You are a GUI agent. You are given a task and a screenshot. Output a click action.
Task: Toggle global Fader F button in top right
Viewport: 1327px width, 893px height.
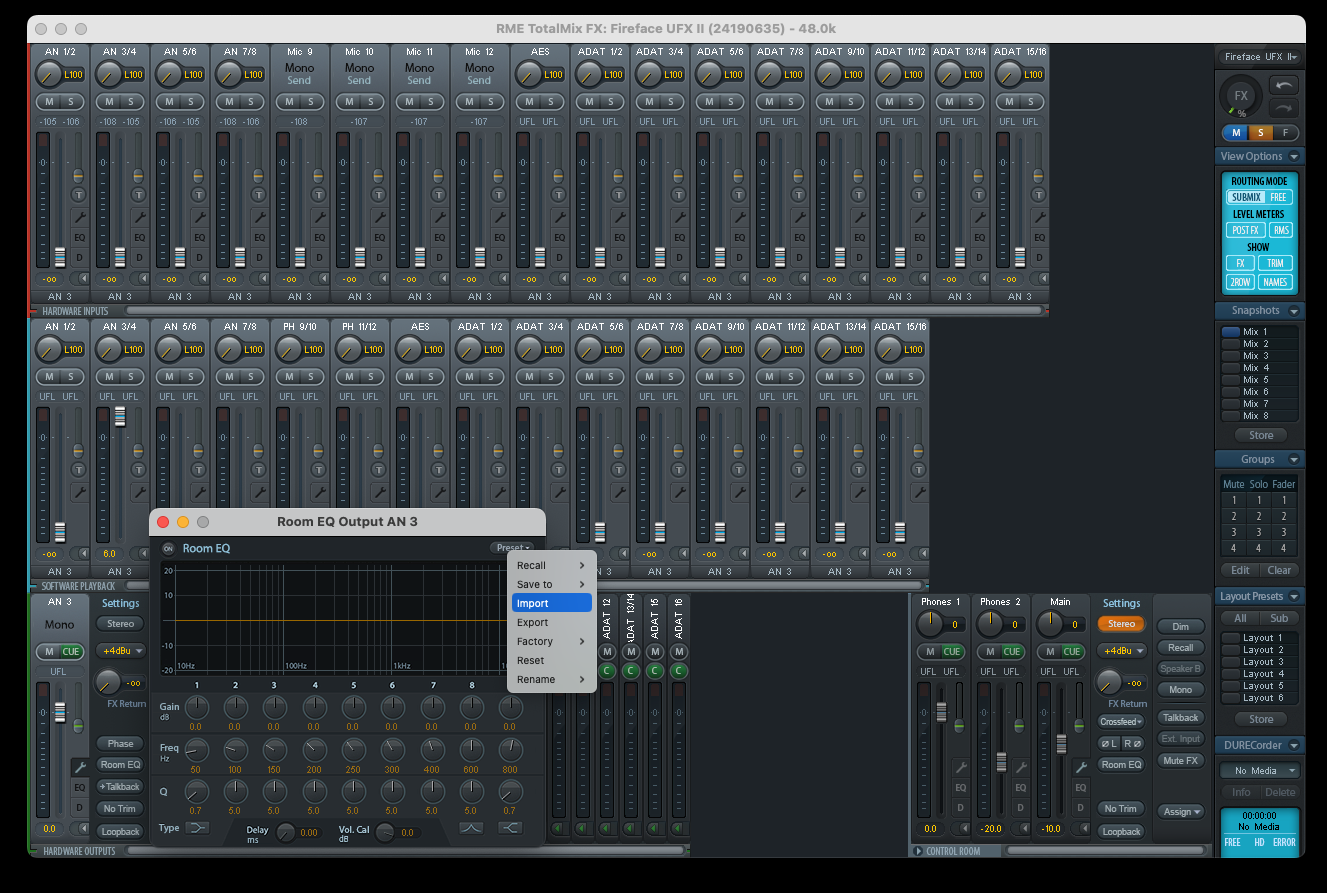click(1285, 132)
